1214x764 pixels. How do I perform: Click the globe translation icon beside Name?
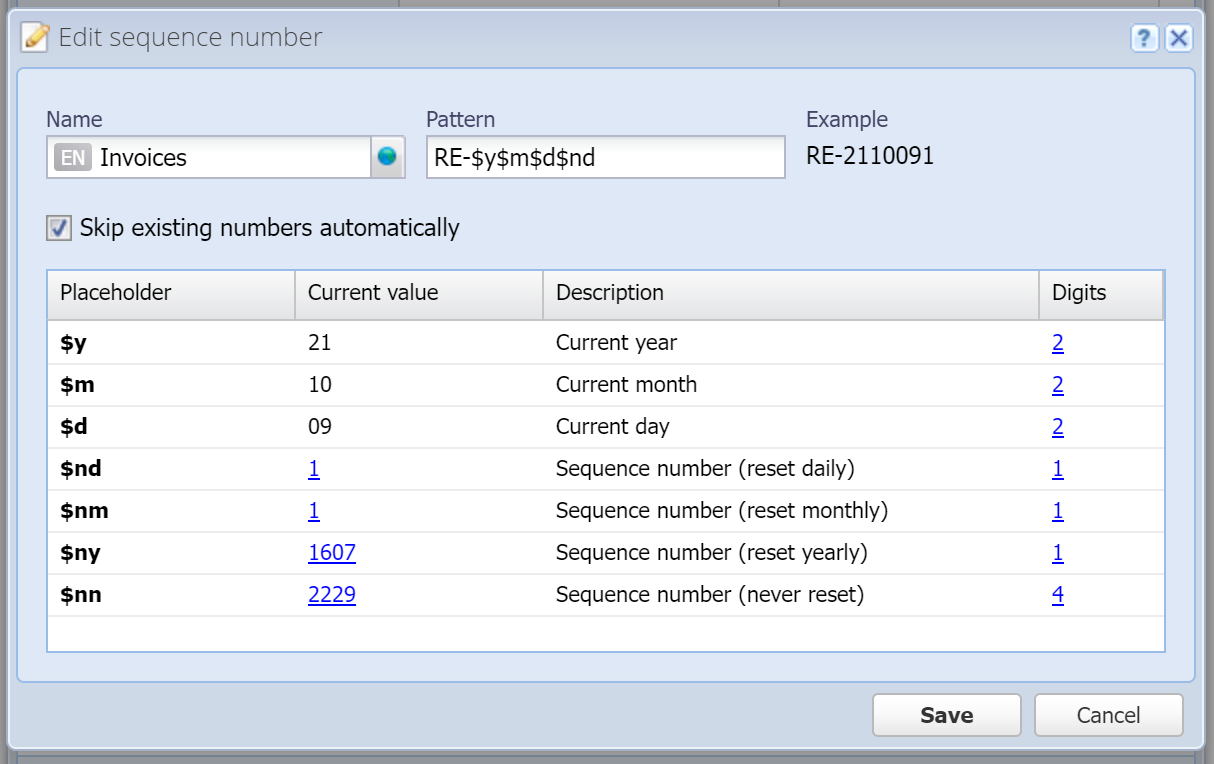pos(387,157)
